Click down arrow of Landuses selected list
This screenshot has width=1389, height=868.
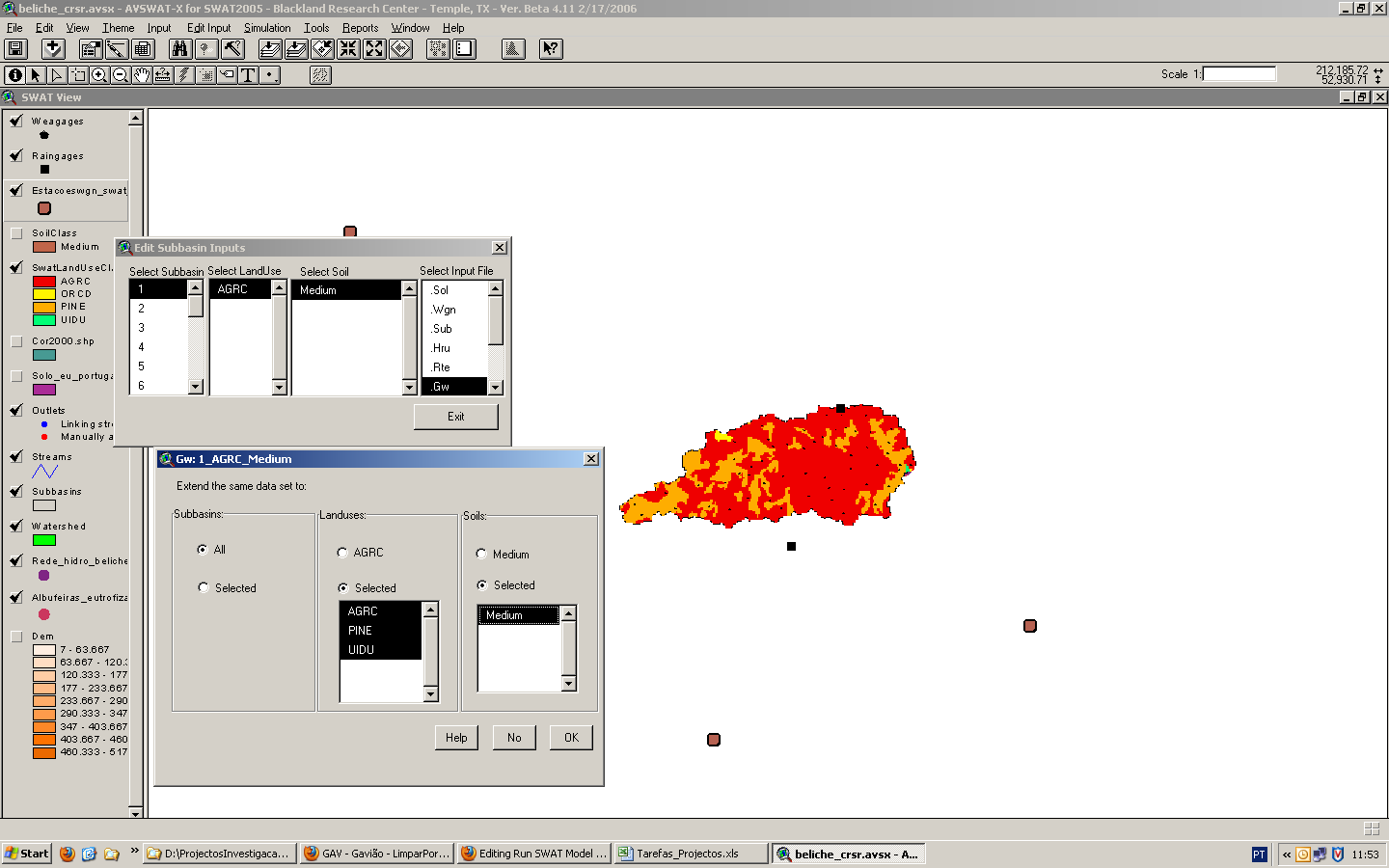point(430,694)
